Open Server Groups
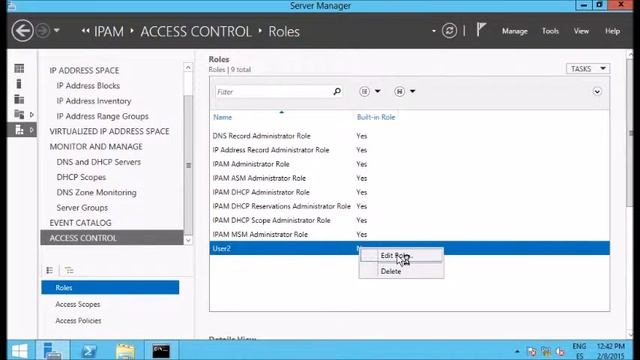640x360 pixels. point(82,207)
